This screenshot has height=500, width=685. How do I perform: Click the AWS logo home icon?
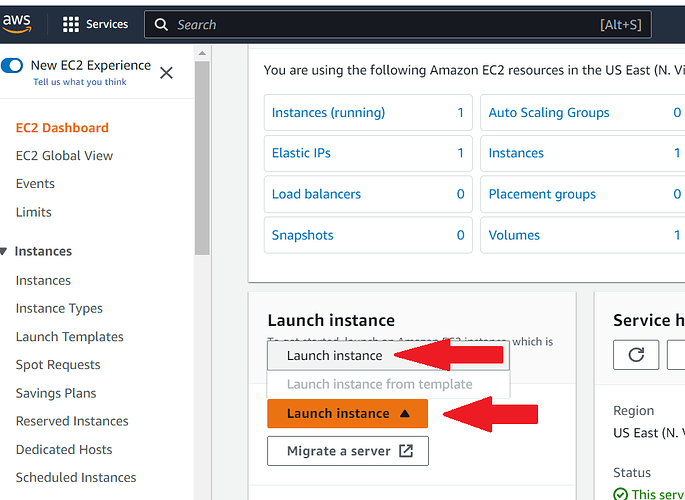pos(17,23)
